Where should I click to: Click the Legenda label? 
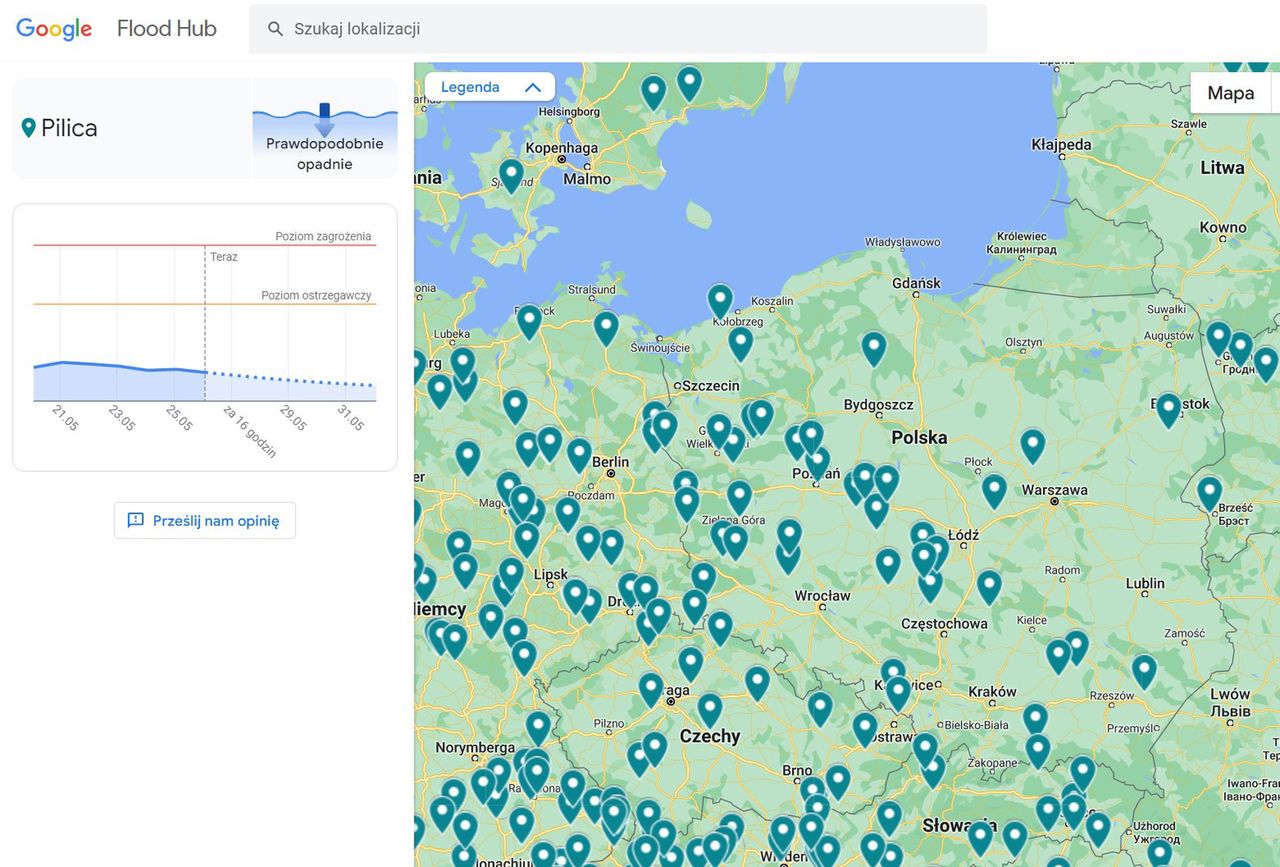coord(470,87)
